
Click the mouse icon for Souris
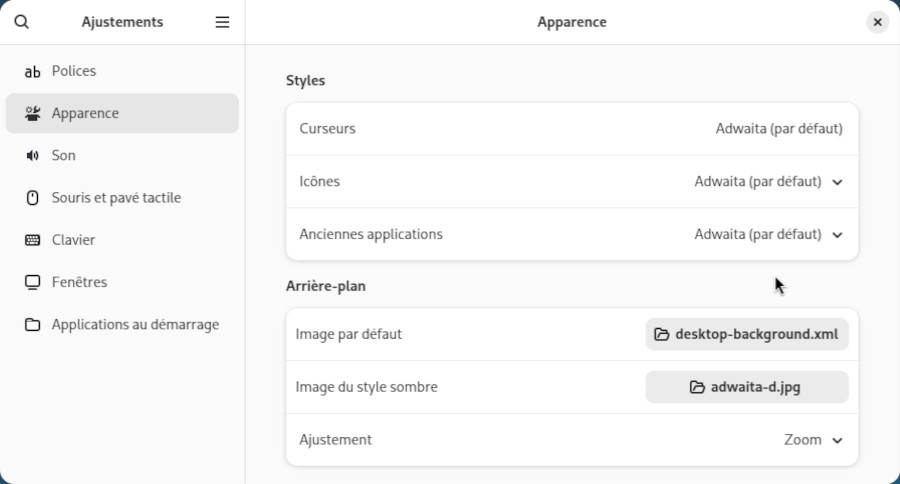[x=32, y=198]
